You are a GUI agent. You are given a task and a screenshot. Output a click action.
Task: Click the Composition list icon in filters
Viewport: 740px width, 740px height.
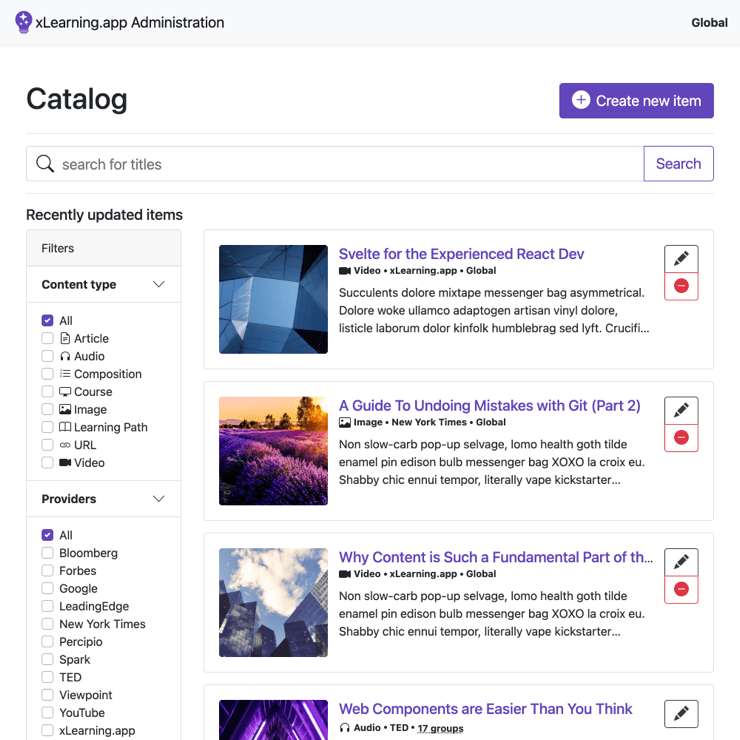pos(65,374)
